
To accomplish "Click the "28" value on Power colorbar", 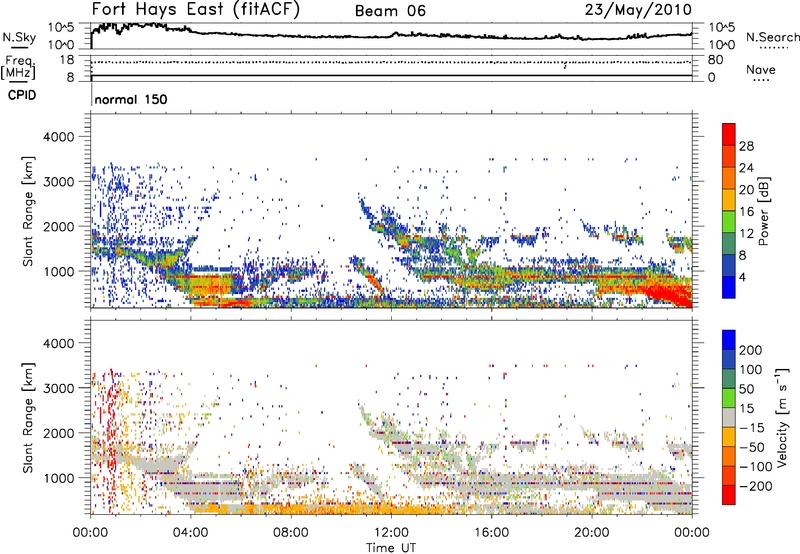I will point(746,146).
